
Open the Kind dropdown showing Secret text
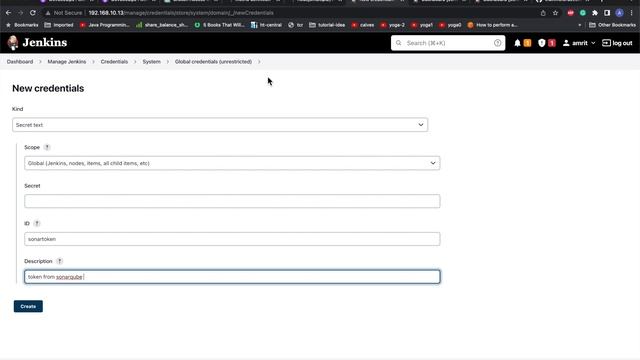220,125
